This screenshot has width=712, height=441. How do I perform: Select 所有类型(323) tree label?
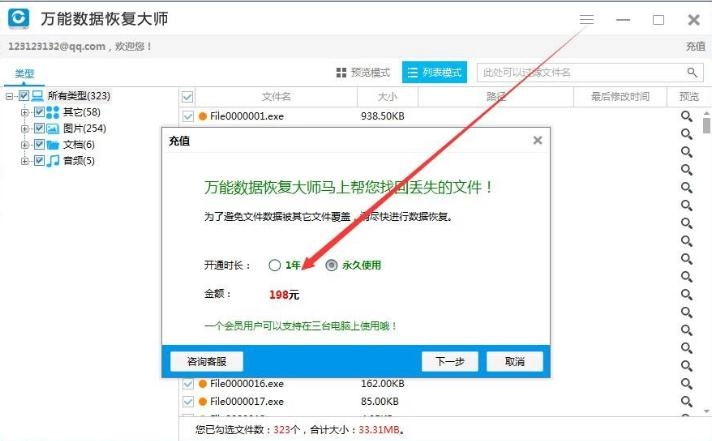(x=79, y=96)
